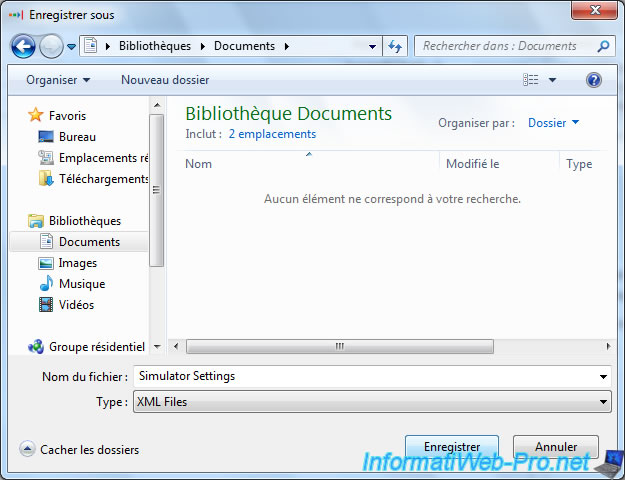Click the Nom du fichier text field

(365, 377)
